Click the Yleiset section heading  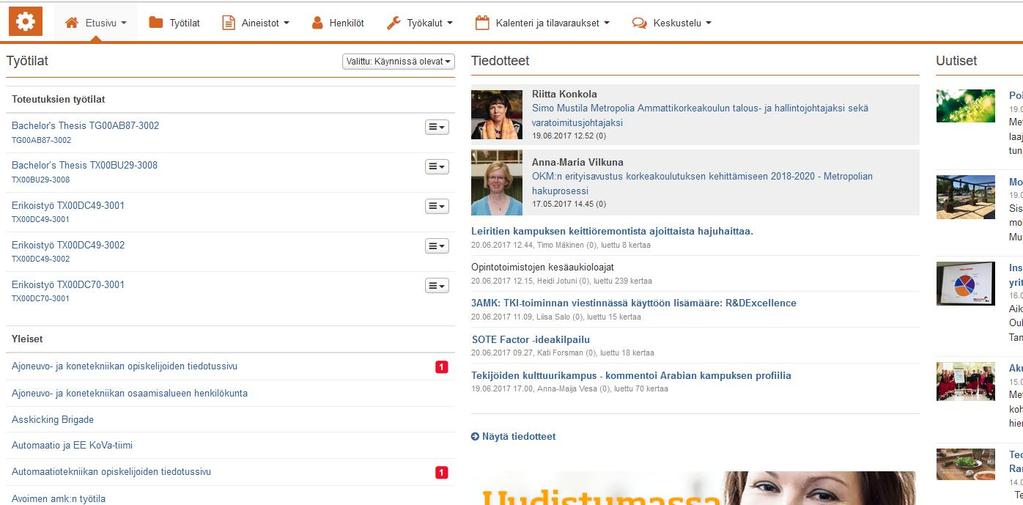(27, 339)
